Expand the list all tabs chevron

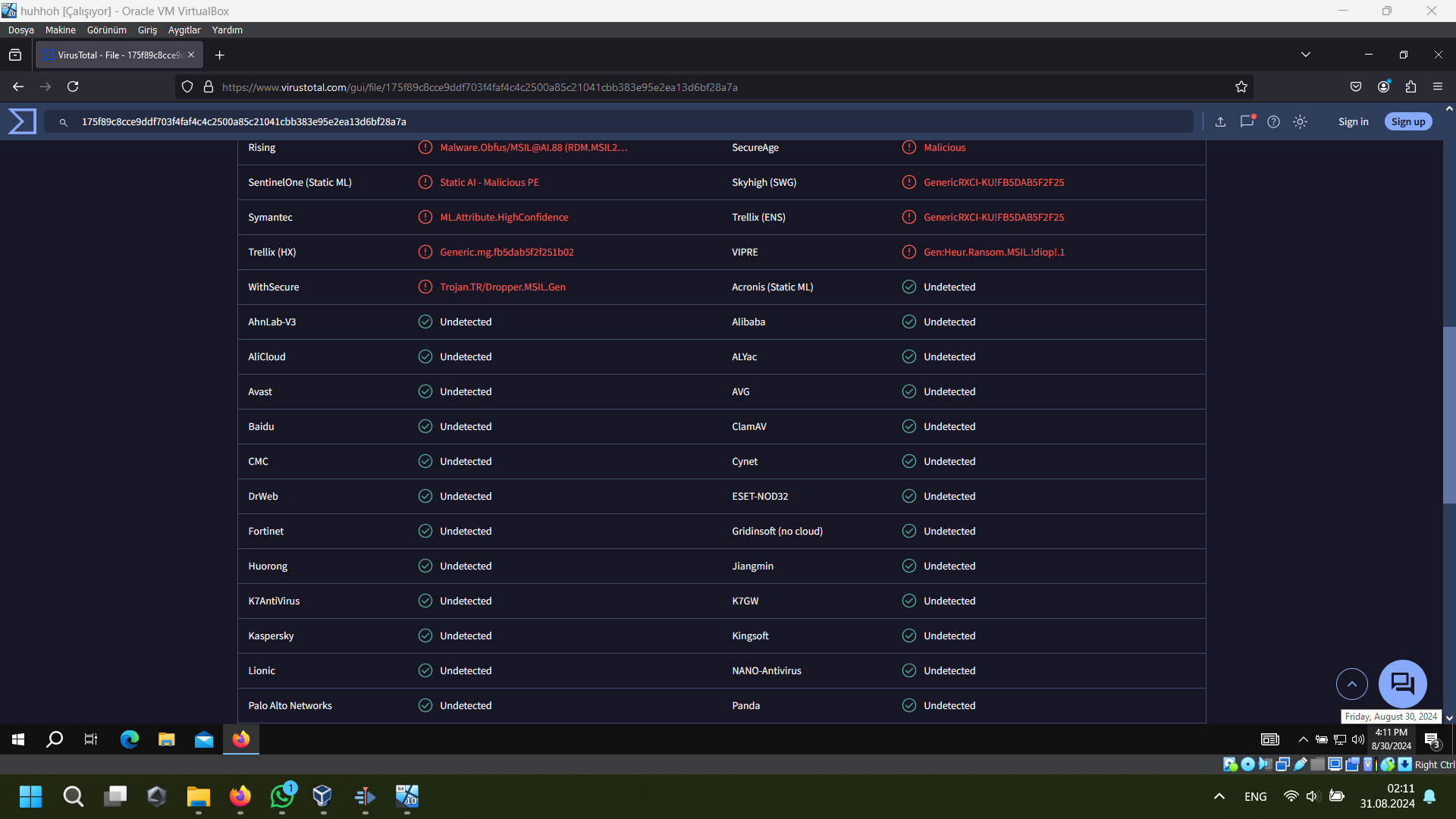point(1305,55)
